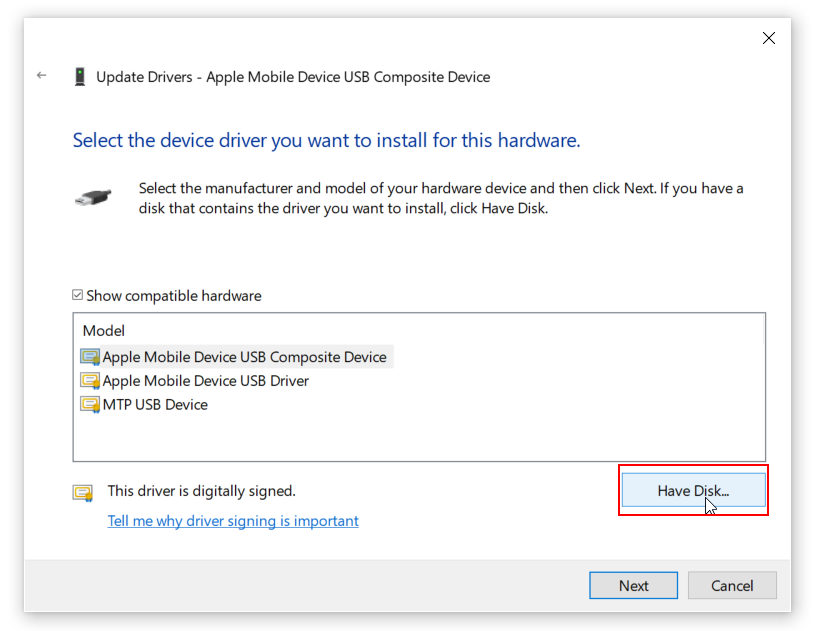Click the Have Disk button
Screen dimensions: 815x631
pos(693,490)
